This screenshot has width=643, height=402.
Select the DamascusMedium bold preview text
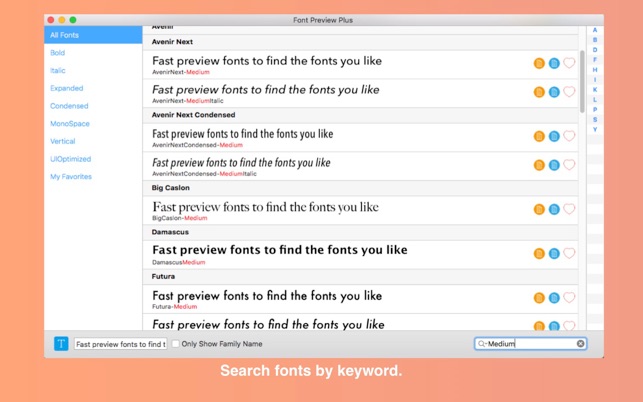[280, 250]
